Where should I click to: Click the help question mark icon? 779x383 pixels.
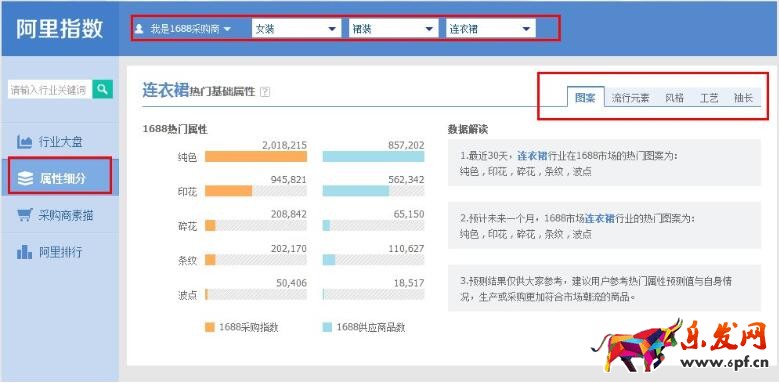point(265,91)
